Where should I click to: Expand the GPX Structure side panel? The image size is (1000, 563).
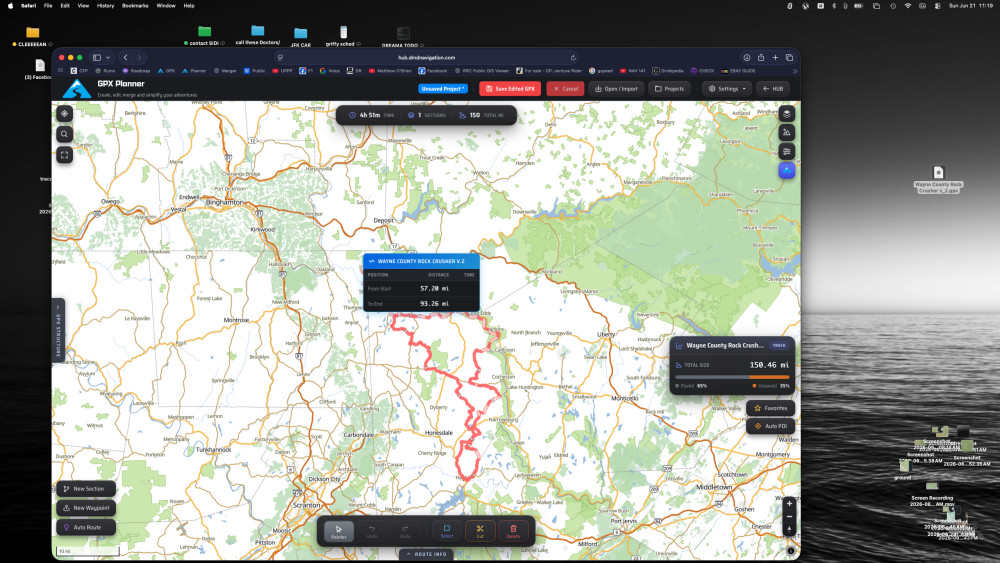pyautogui.click(x=57, y=330)
